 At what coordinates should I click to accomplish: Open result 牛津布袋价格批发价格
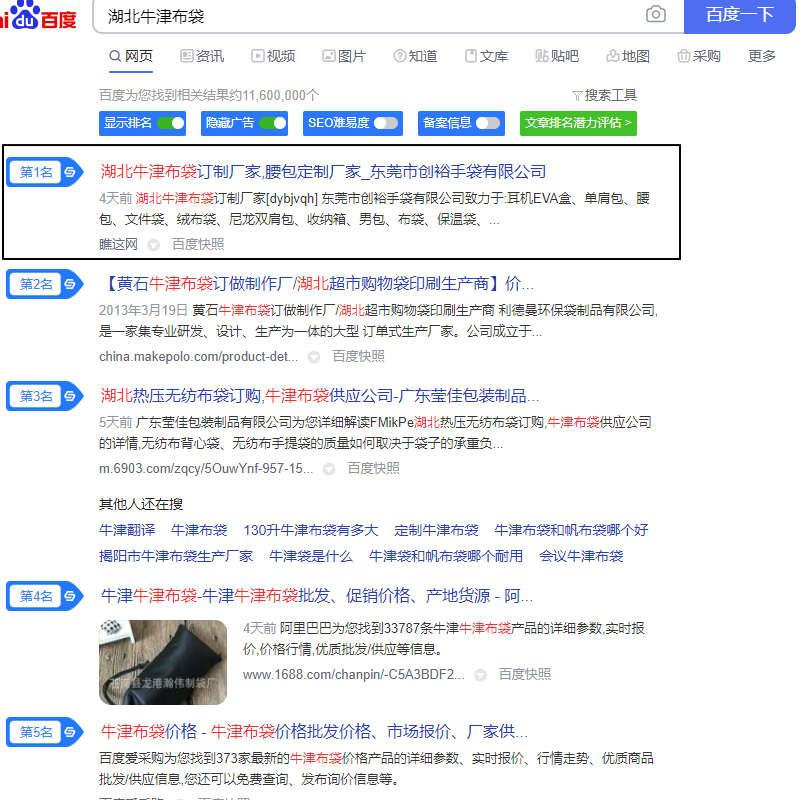[314, 732]
